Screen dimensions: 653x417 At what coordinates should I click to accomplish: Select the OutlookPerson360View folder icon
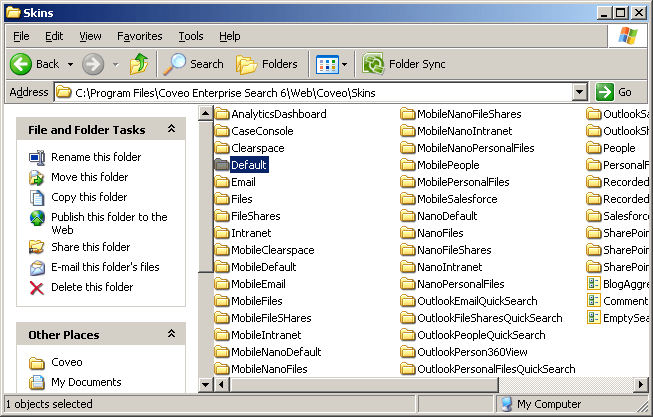(408, 352)
